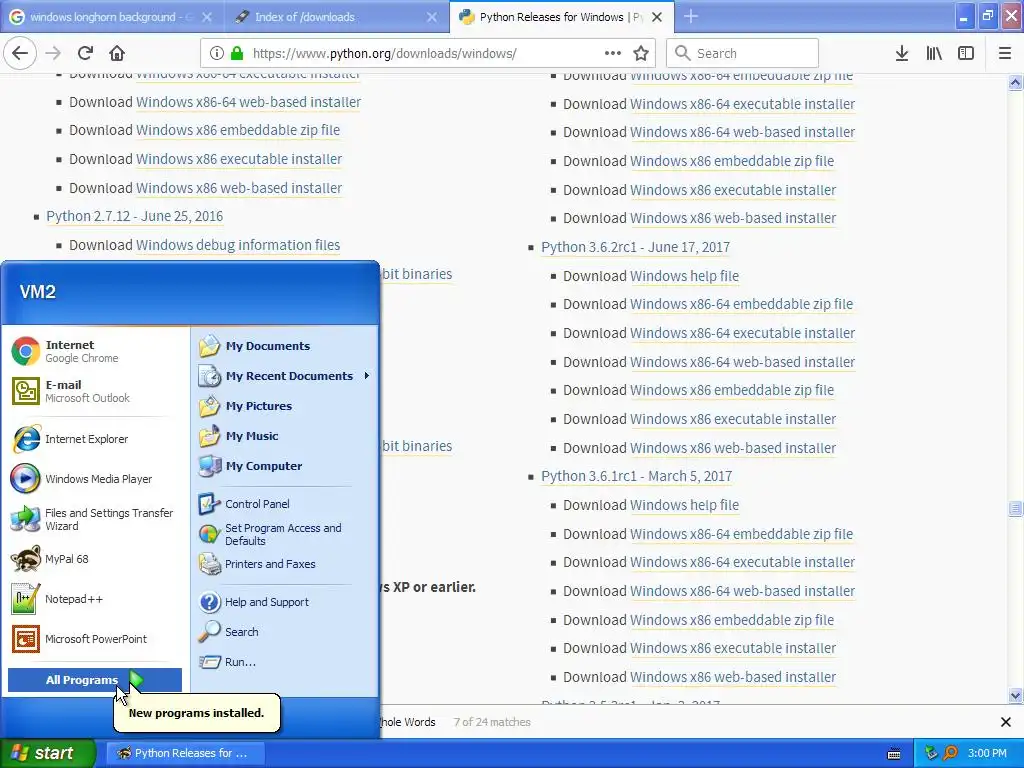Reload the current page
The image size is (1024, 768).
86,54
